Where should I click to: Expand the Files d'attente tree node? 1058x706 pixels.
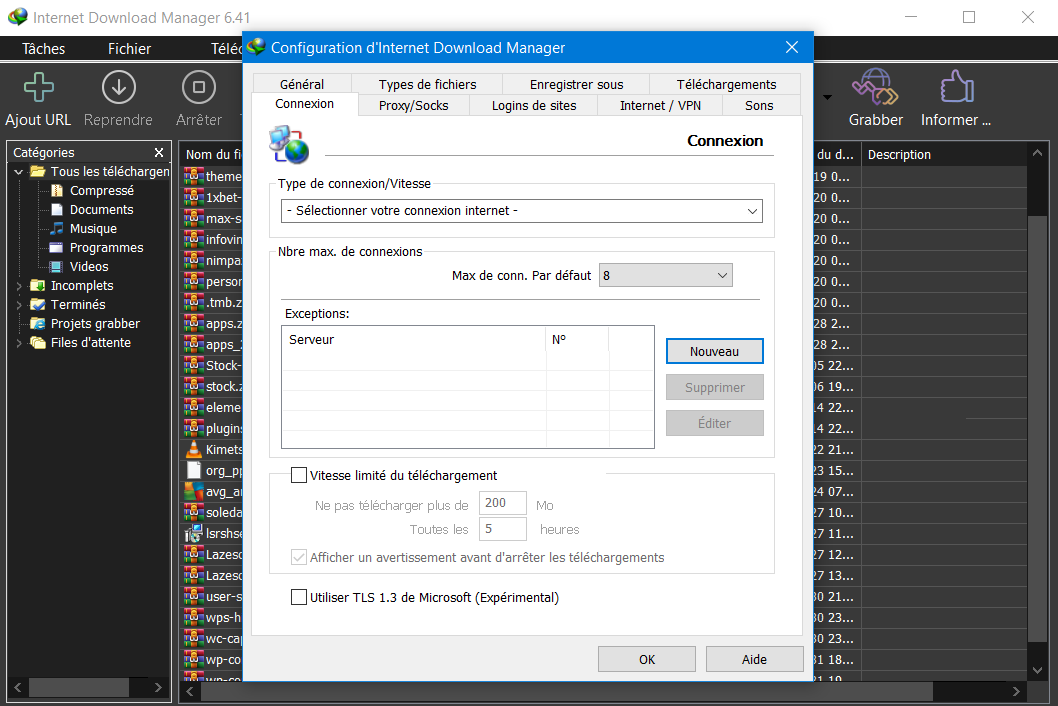pos(19,343)
